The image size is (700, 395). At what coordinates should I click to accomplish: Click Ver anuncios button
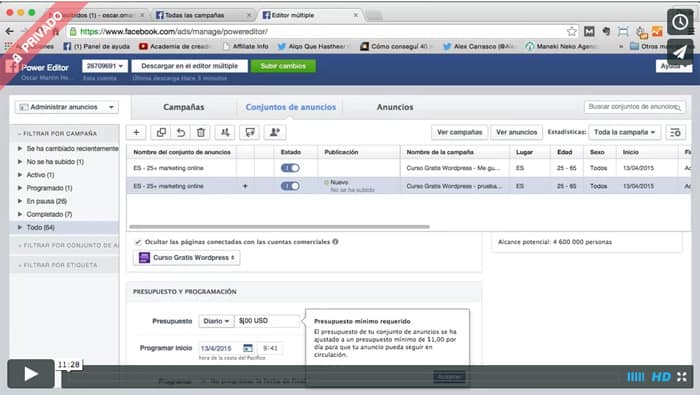pyautogui.click(x=517, y=132)
